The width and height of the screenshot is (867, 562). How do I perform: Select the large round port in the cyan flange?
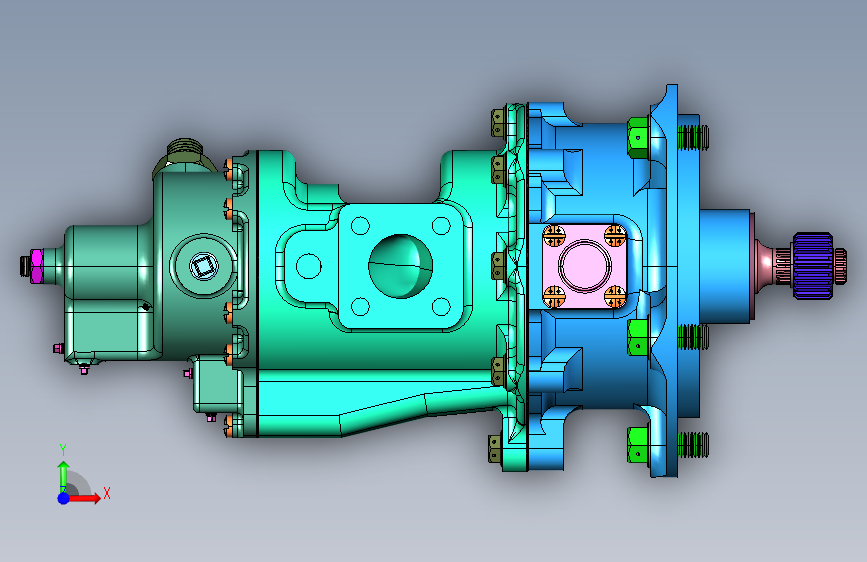pyautogui.click(x=400, y=266)
